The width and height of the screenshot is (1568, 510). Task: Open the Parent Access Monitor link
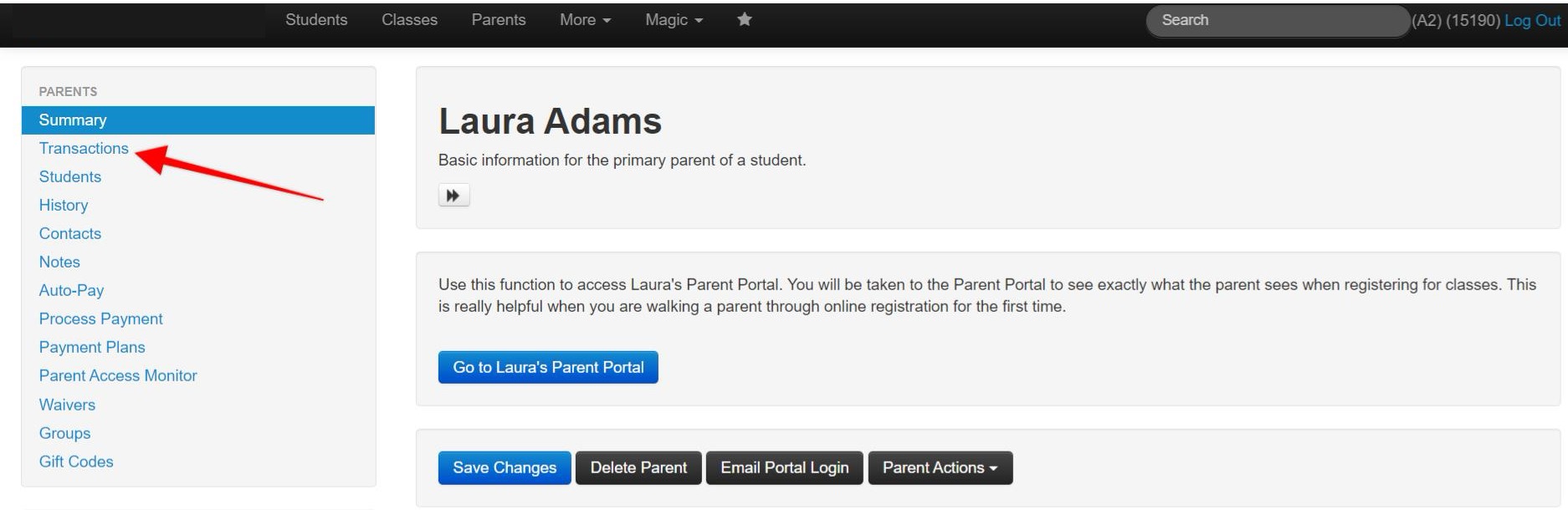pyautogui.click(x=118, y=375)
